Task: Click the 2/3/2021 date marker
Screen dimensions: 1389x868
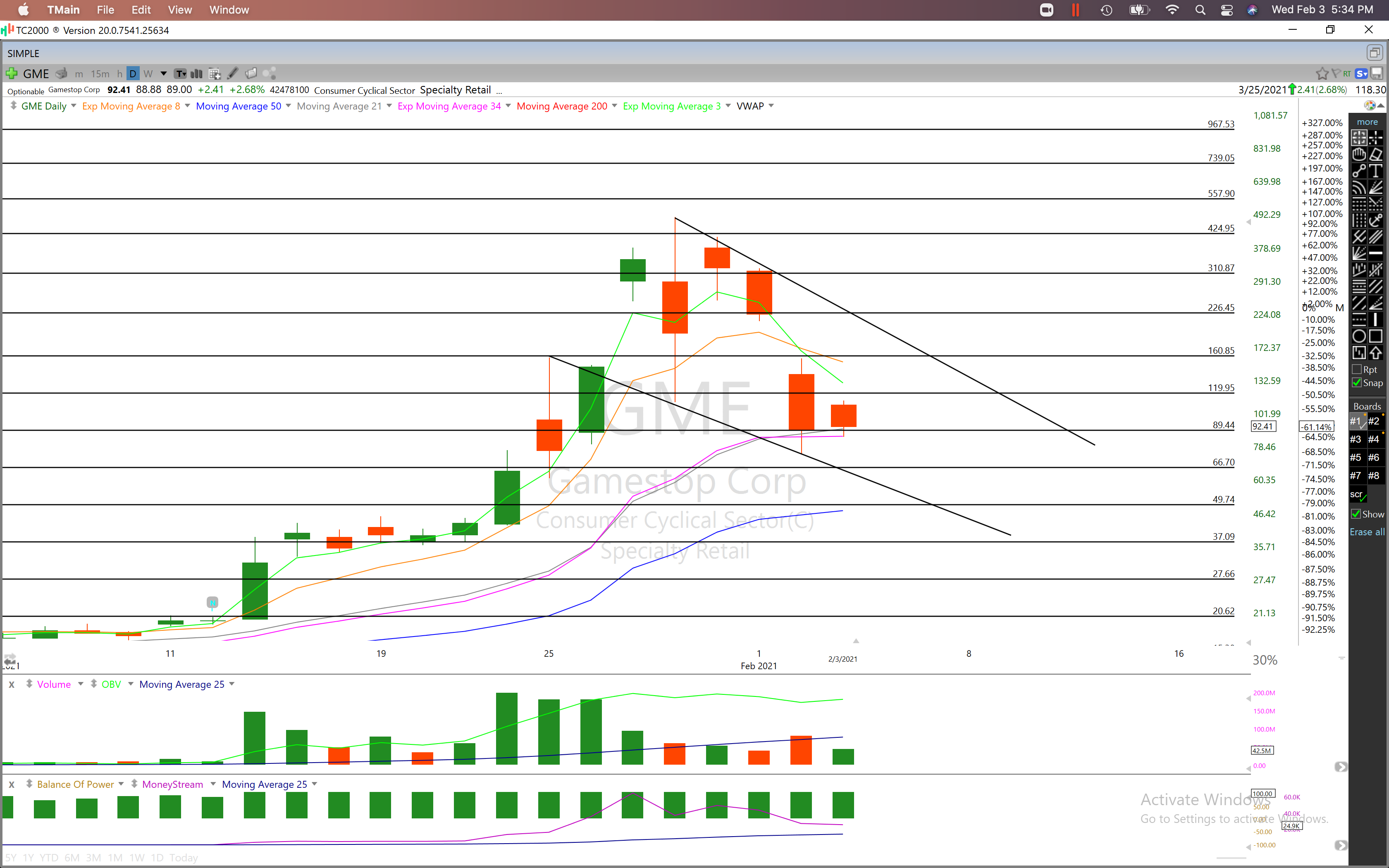Action: point(842,658)
